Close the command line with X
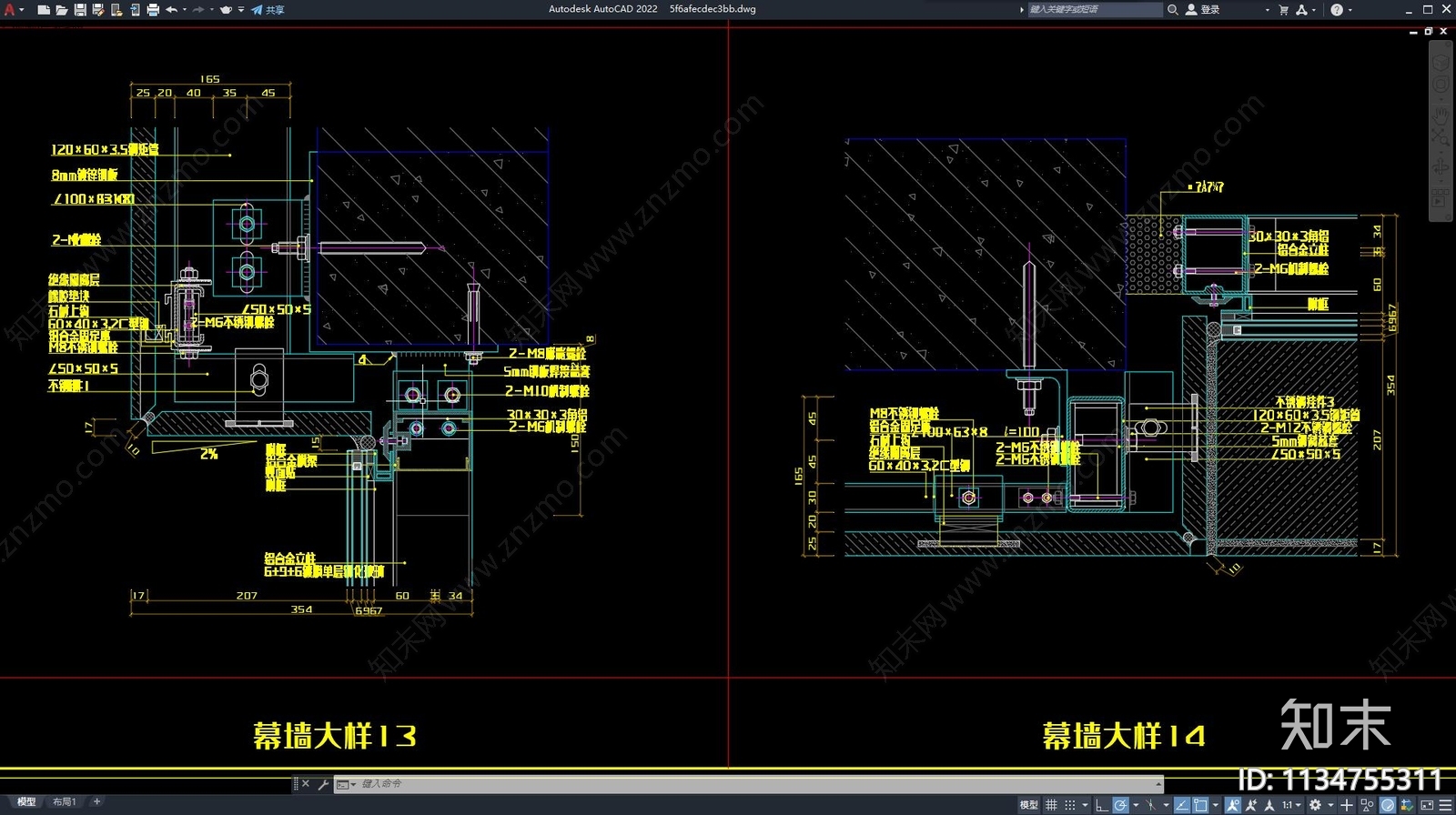 click(x=306, y=783)
